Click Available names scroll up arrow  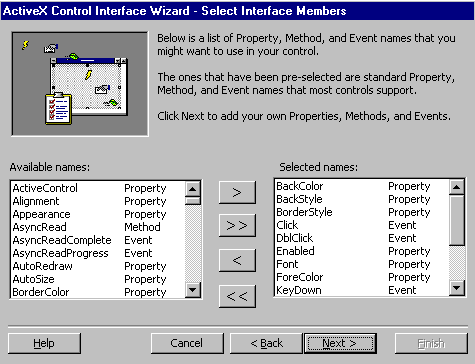click(193, 189)
